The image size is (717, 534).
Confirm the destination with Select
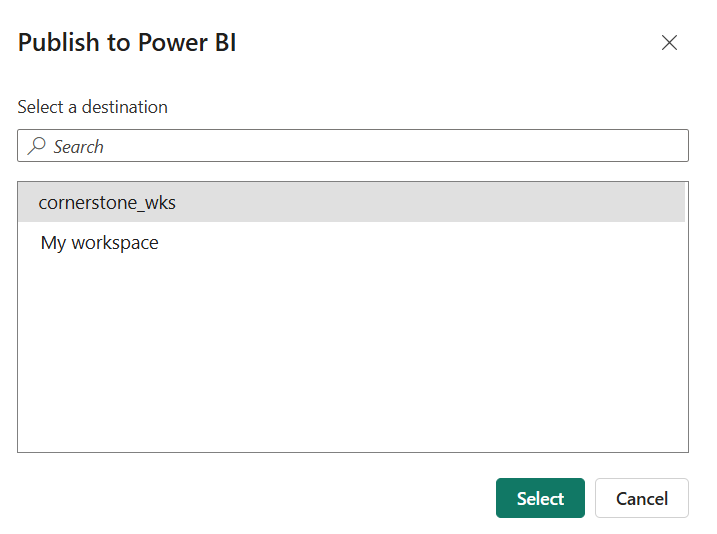pyautogui.click(x=540, y=498)
